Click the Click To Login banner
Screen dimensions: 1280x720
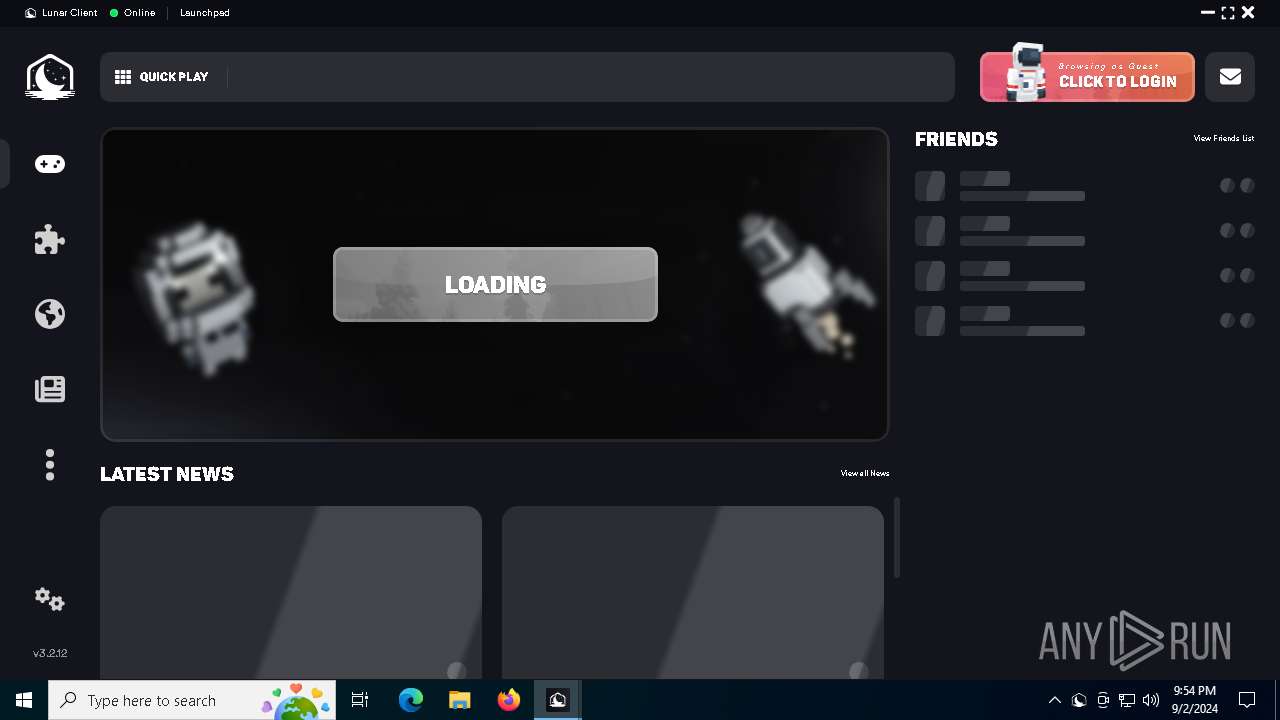click(x=1087, y=77)
